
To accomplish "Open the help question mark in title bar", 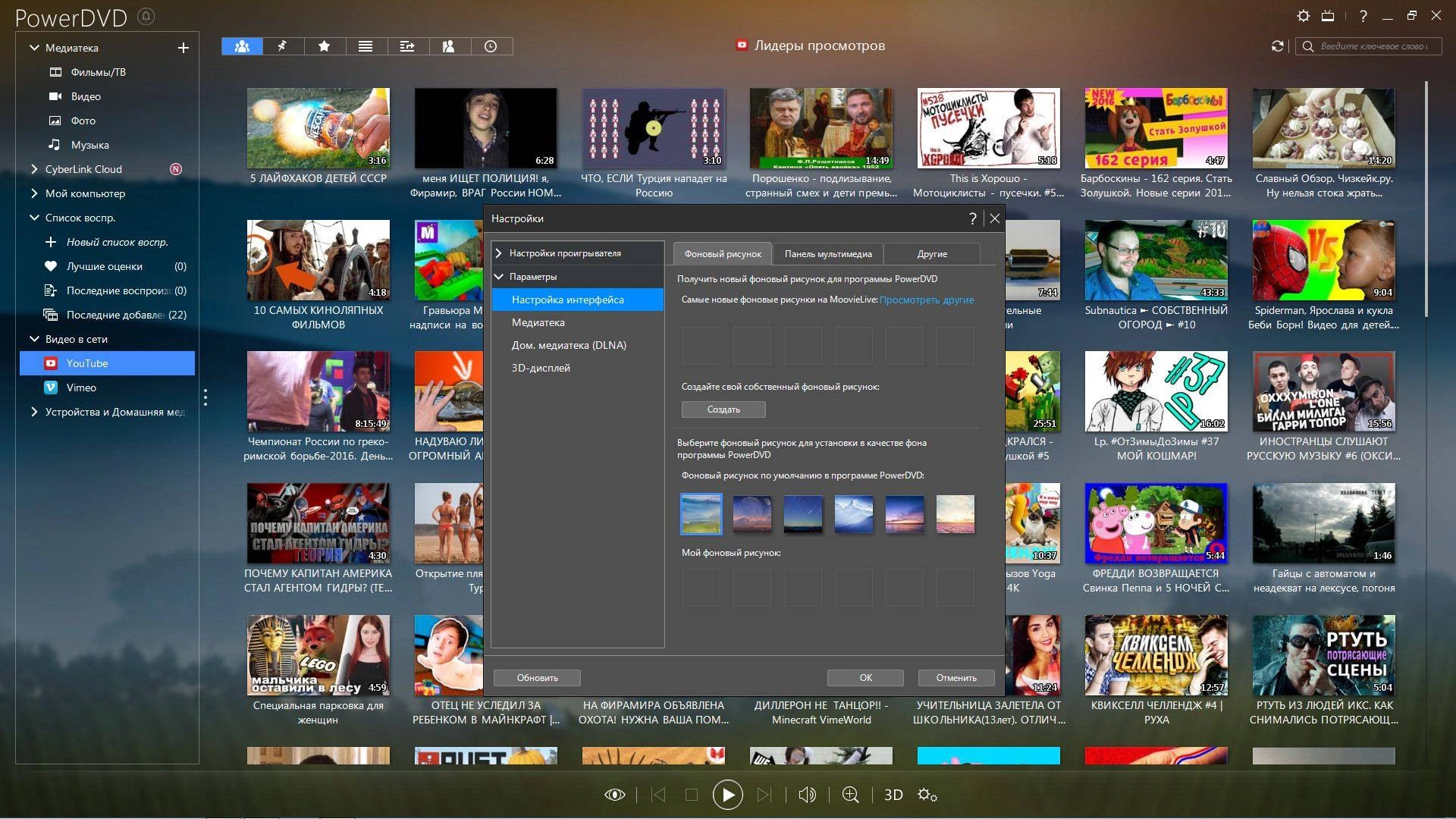I will coord(1363,16).
